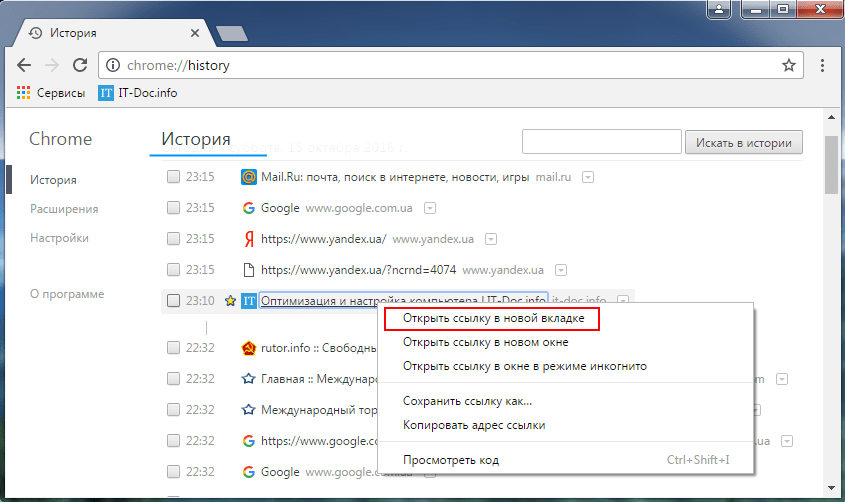Screen dimensions: 845x502
Task: Go back with the browser back arrow
Action: 24,65
